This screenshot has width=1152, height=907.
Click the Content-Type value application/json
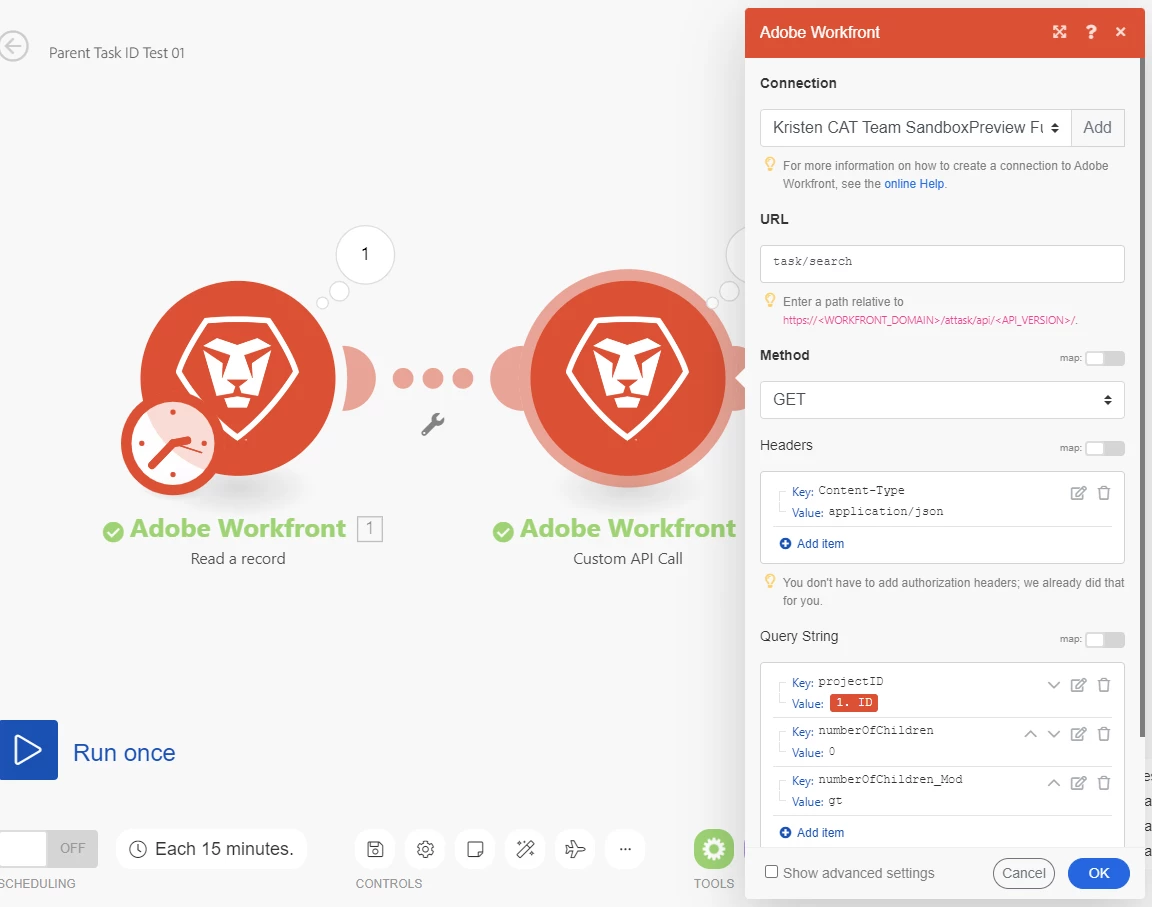(886, 512)
